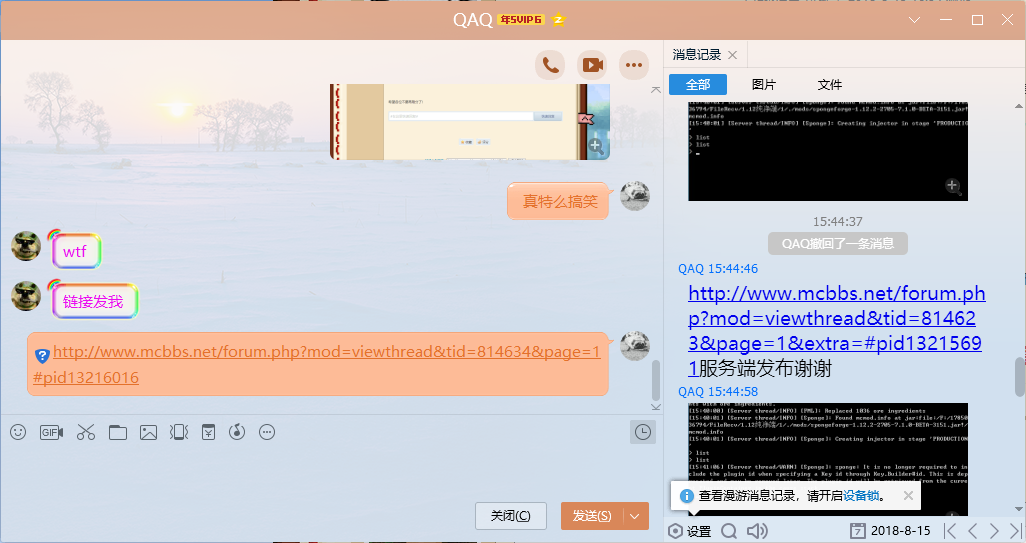The height and width of the screenshot is (543, 1026).
Task: Click the VIP6 badge in the title
Action: coord(521,20)
